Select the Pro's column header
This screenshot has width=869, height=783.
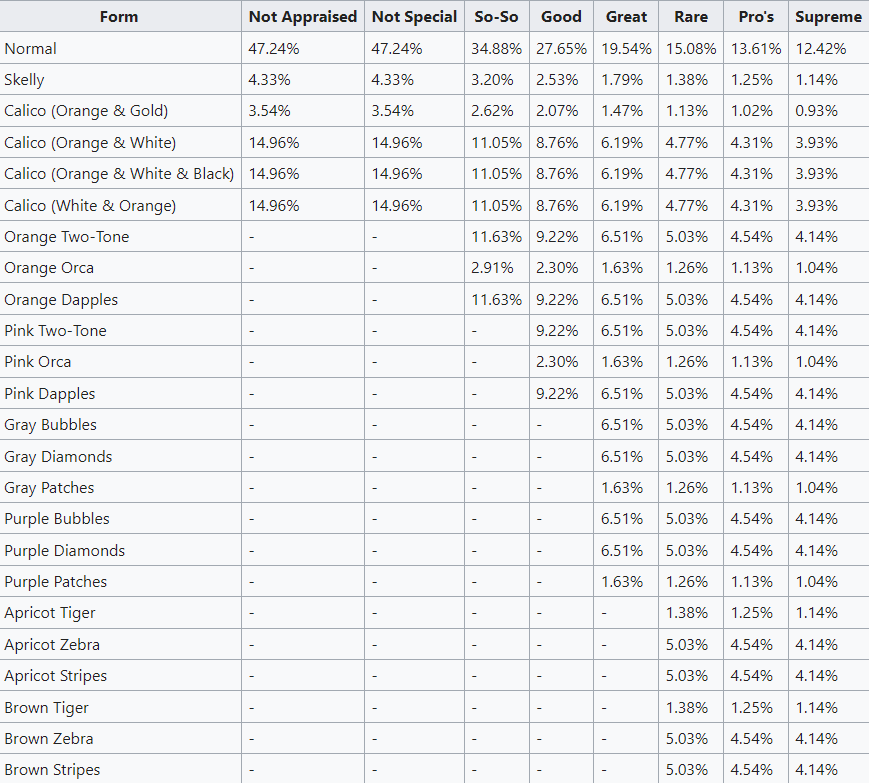pos(756,17)
